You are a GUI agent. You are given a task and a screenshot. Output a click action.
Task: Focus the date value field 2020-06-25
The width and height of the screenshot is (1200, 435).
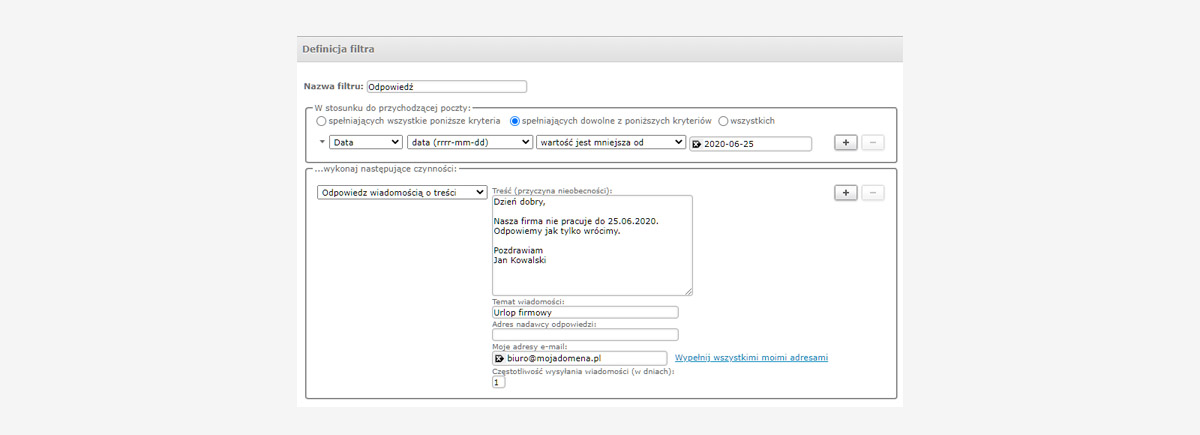(x=751, y=144)
